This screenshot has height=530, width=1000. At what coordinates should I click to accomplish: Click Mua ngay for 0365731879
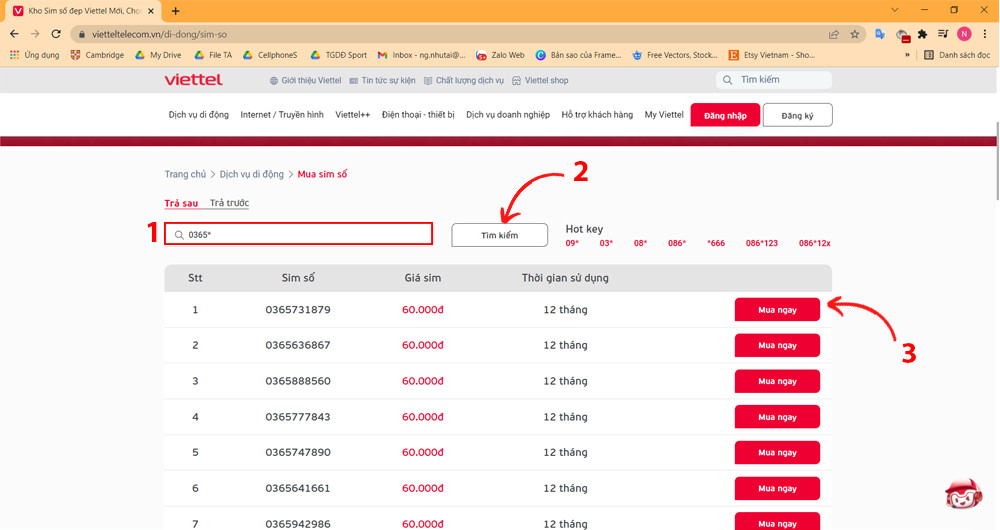(x=777, y=309)
